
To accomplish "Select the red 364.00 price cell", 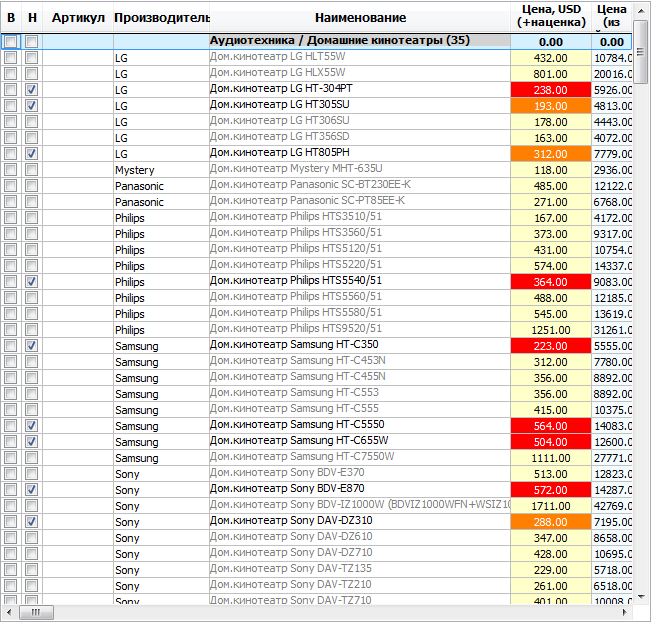I will [551, 282].
